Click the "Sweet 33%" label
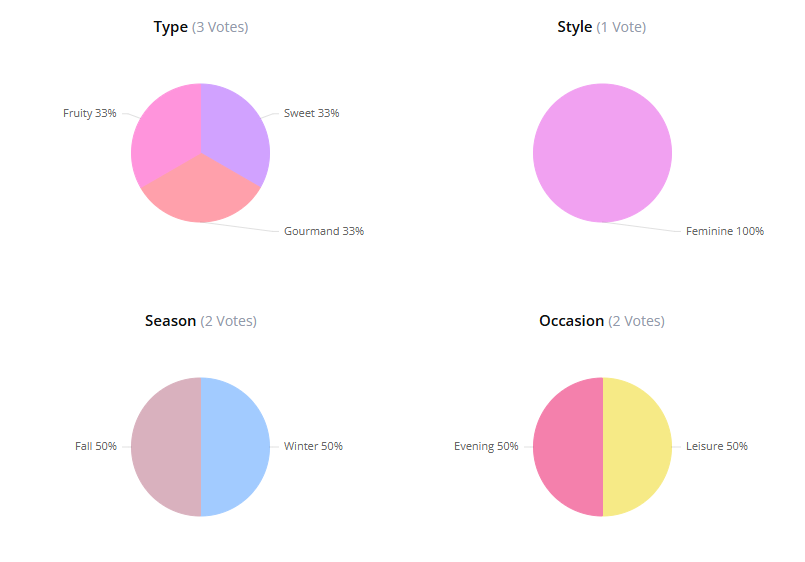Image resolution: width=805 pixels, height=562 pixels. [311, 113]
